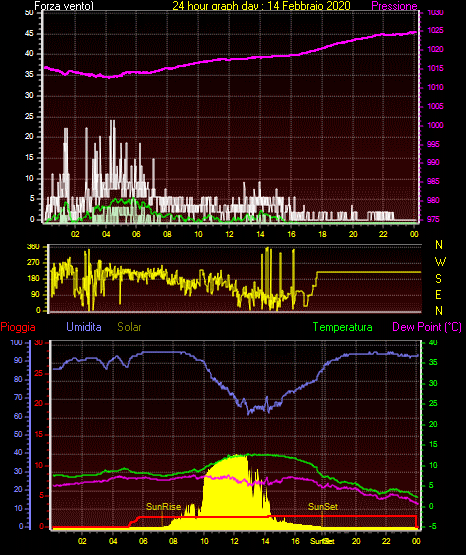Click the E compass direction label
The image size is (466, 555).
(438, 294)
